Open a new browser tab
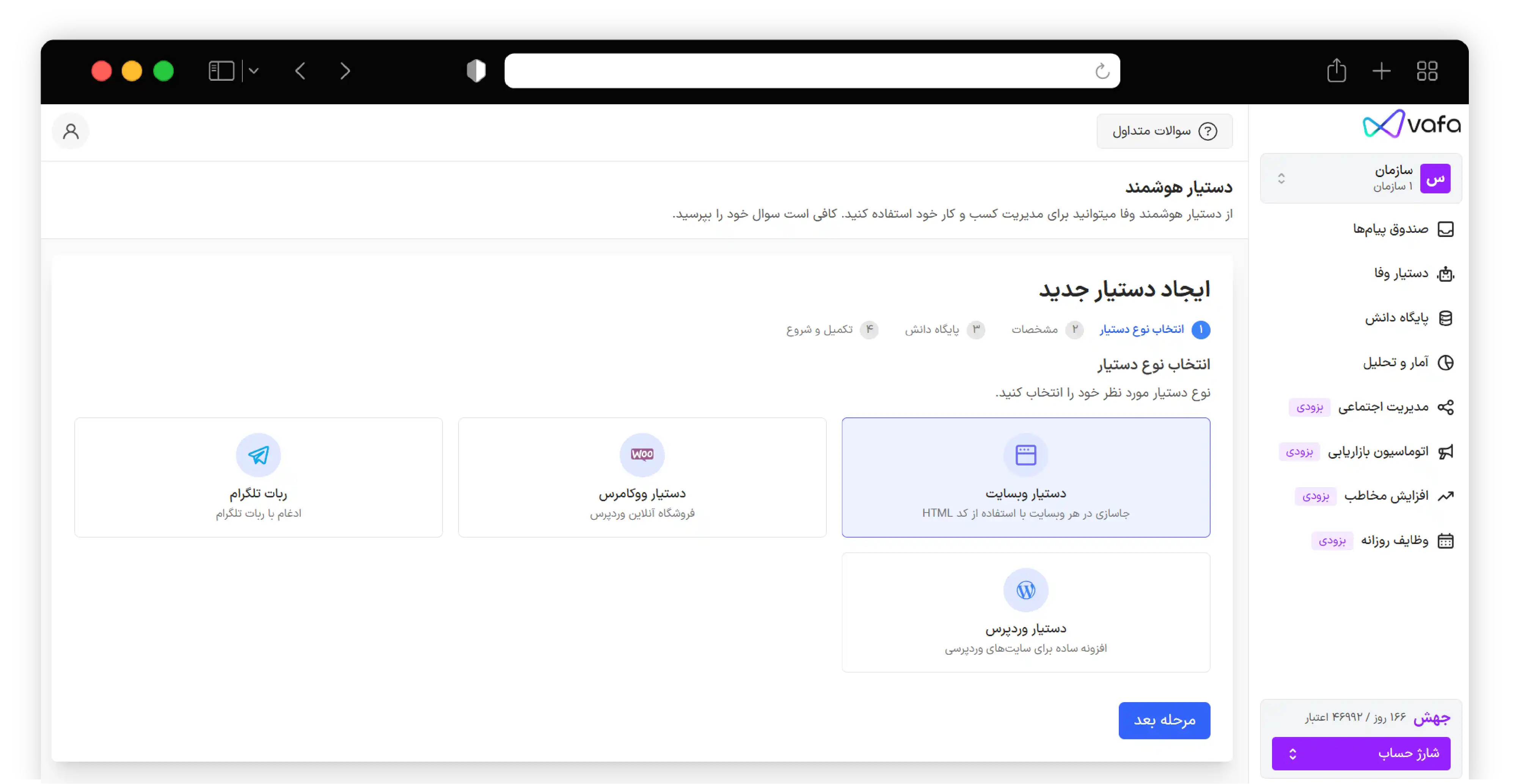Viewport: 1517px width, 784px height. pos(1382,71)
